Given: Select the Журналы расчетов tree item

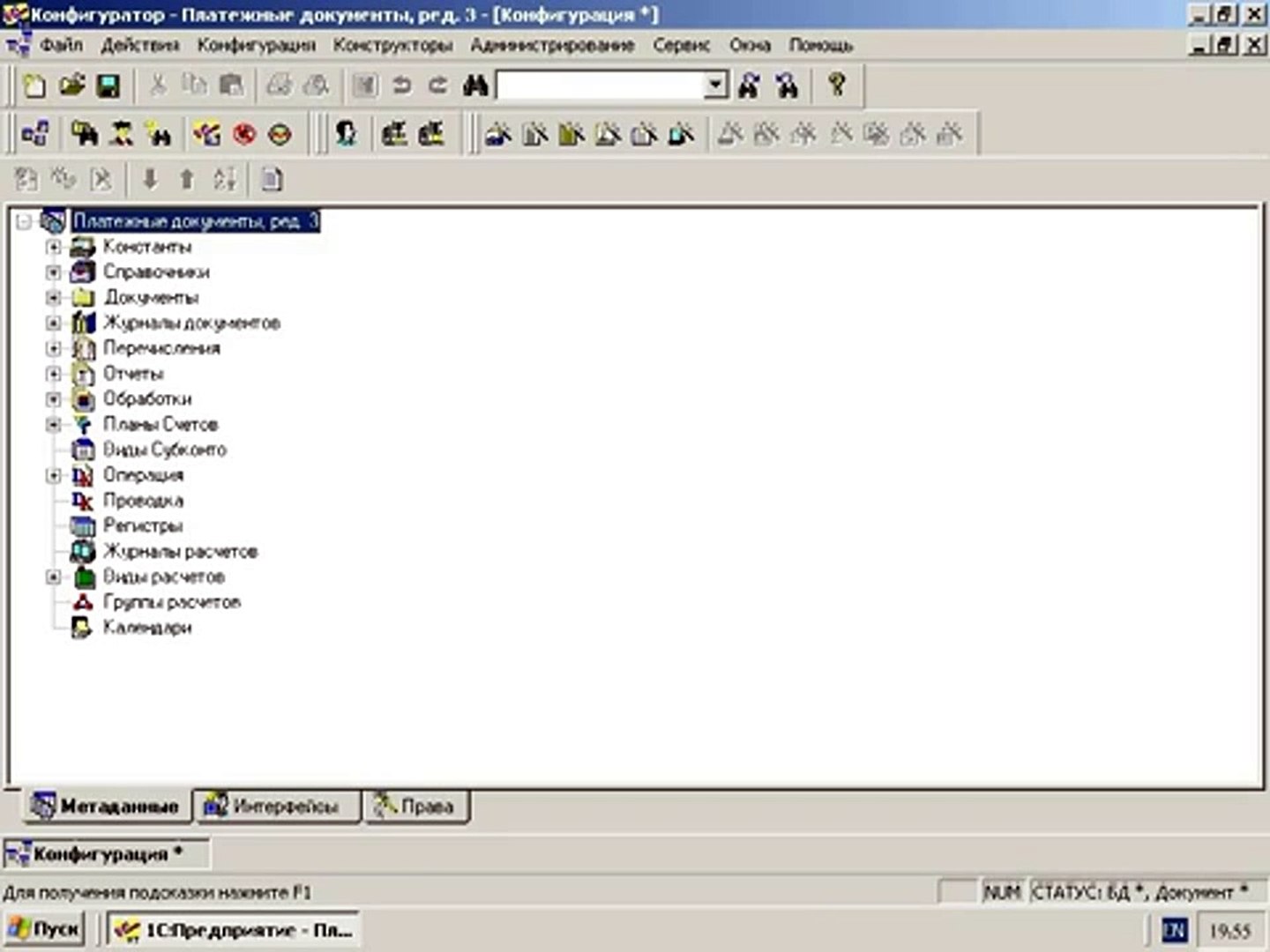Looking at the screenshot, I should click(181, 552).
